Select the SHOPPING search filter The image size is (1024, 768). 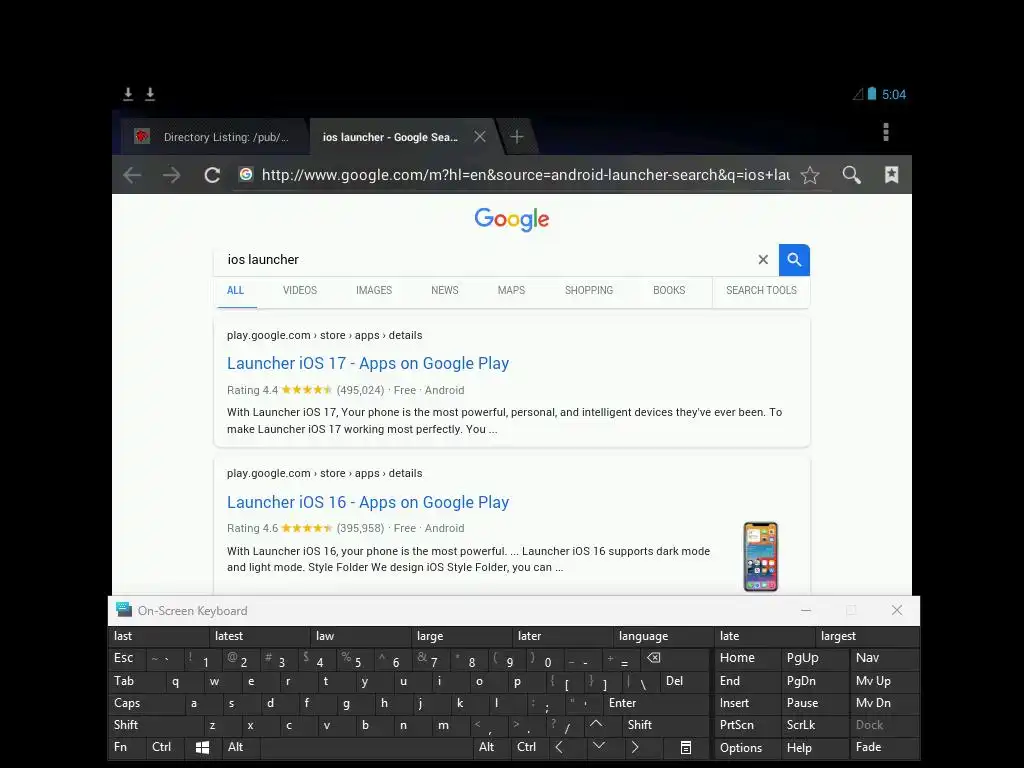(x=589, y=291)
